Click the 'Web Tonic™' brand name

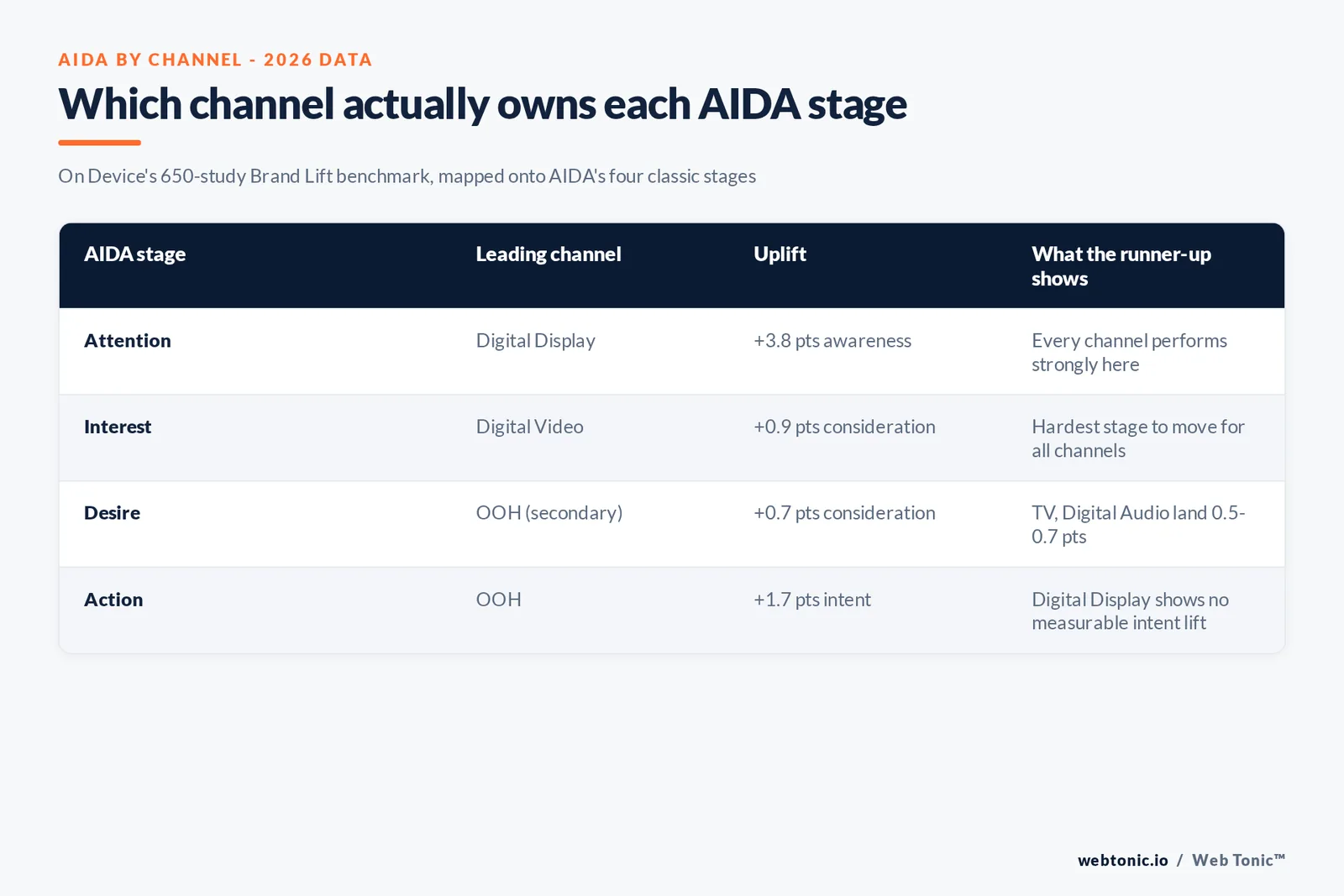1239,861
